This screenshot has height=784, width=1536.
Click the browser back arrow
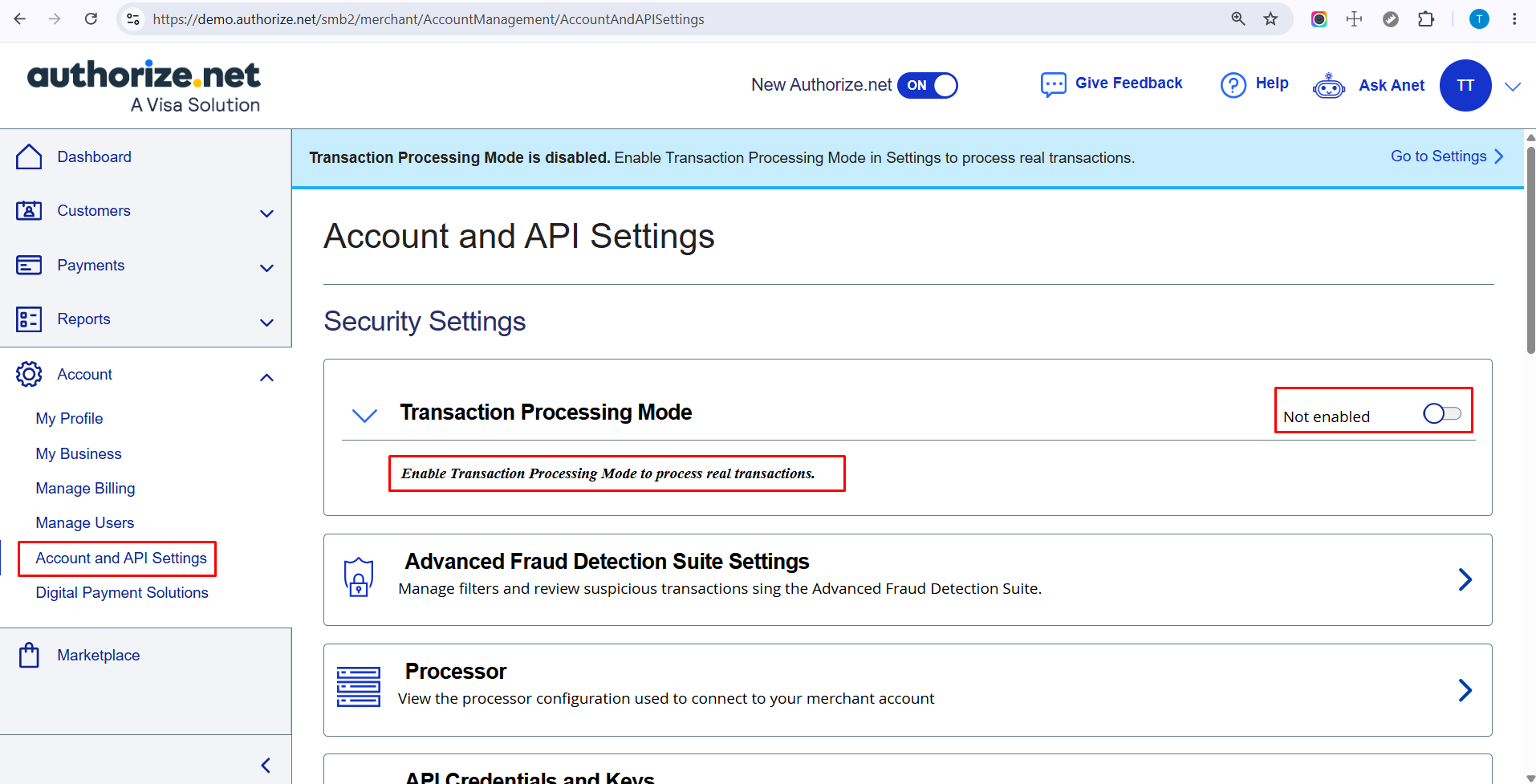(20, 18)
